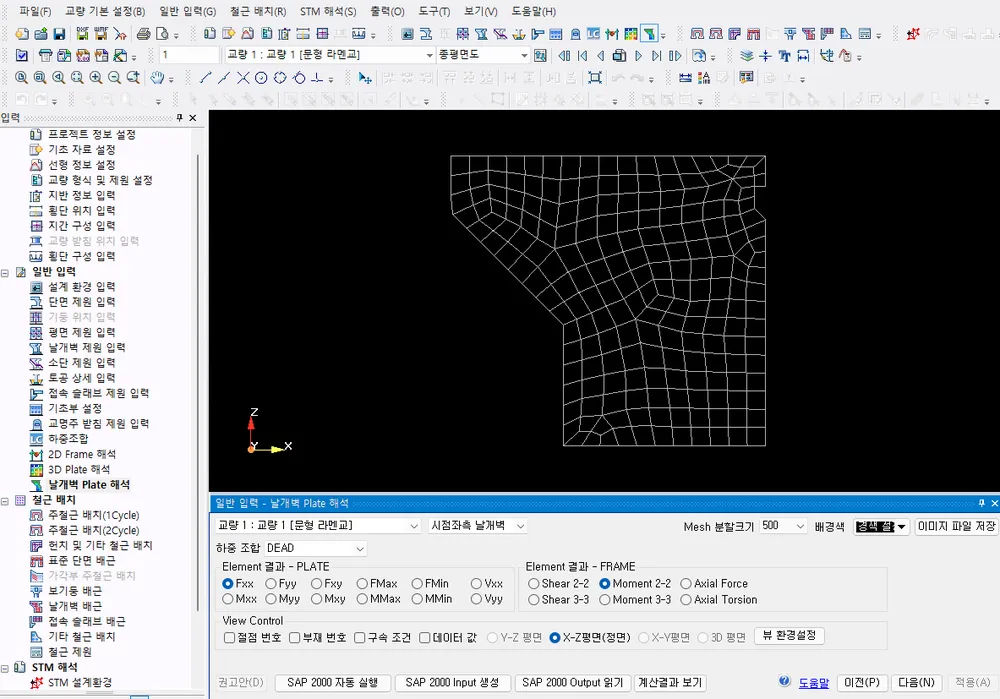Open the 파일(F) menu
Viewport: 1000px width, 699px height.
click(x=35, y=11)
